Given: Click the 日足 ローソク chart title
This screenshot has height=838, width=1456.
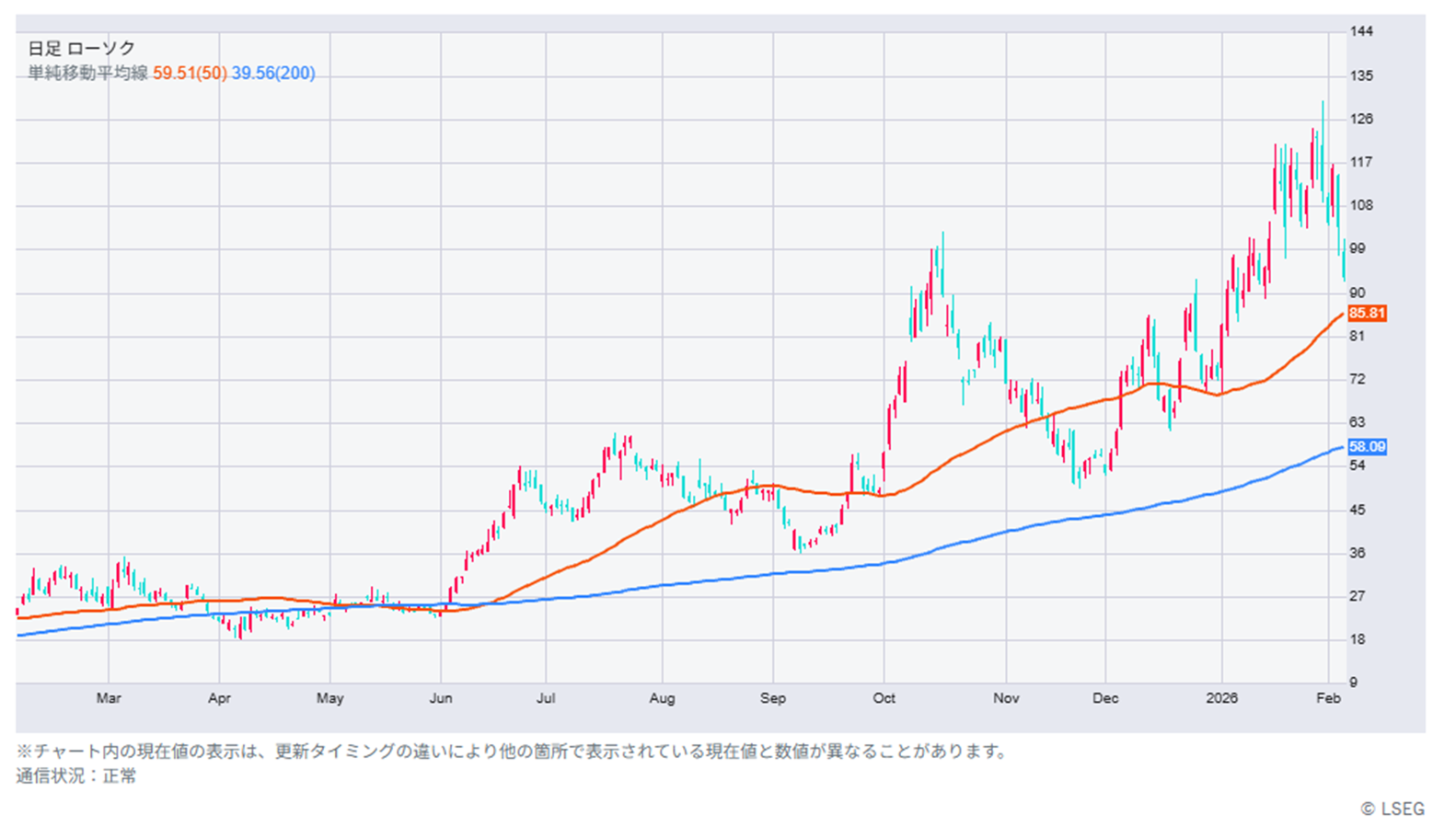Looking at the screenshot, I should [x=82, y=49].
